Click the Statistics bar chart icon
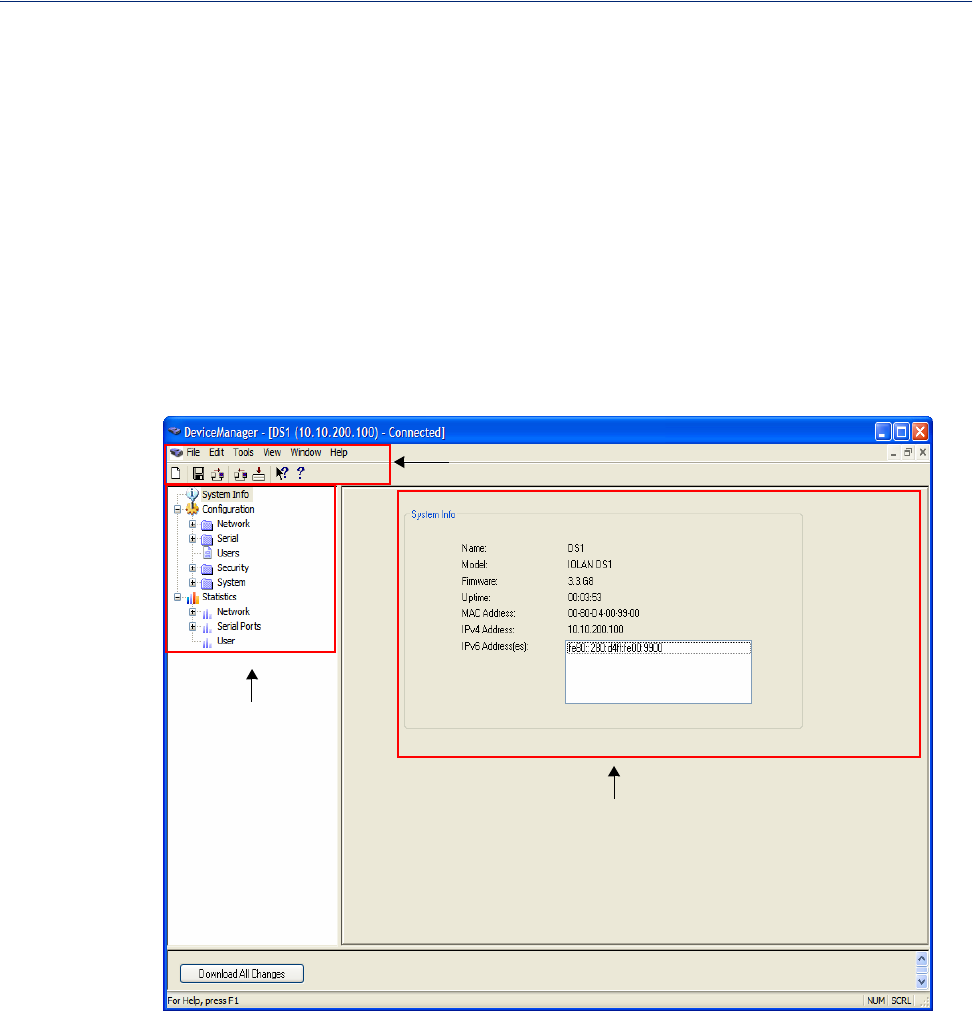Image resolution: width=973 pixels, height=1011 pixels. pos(192,598)
